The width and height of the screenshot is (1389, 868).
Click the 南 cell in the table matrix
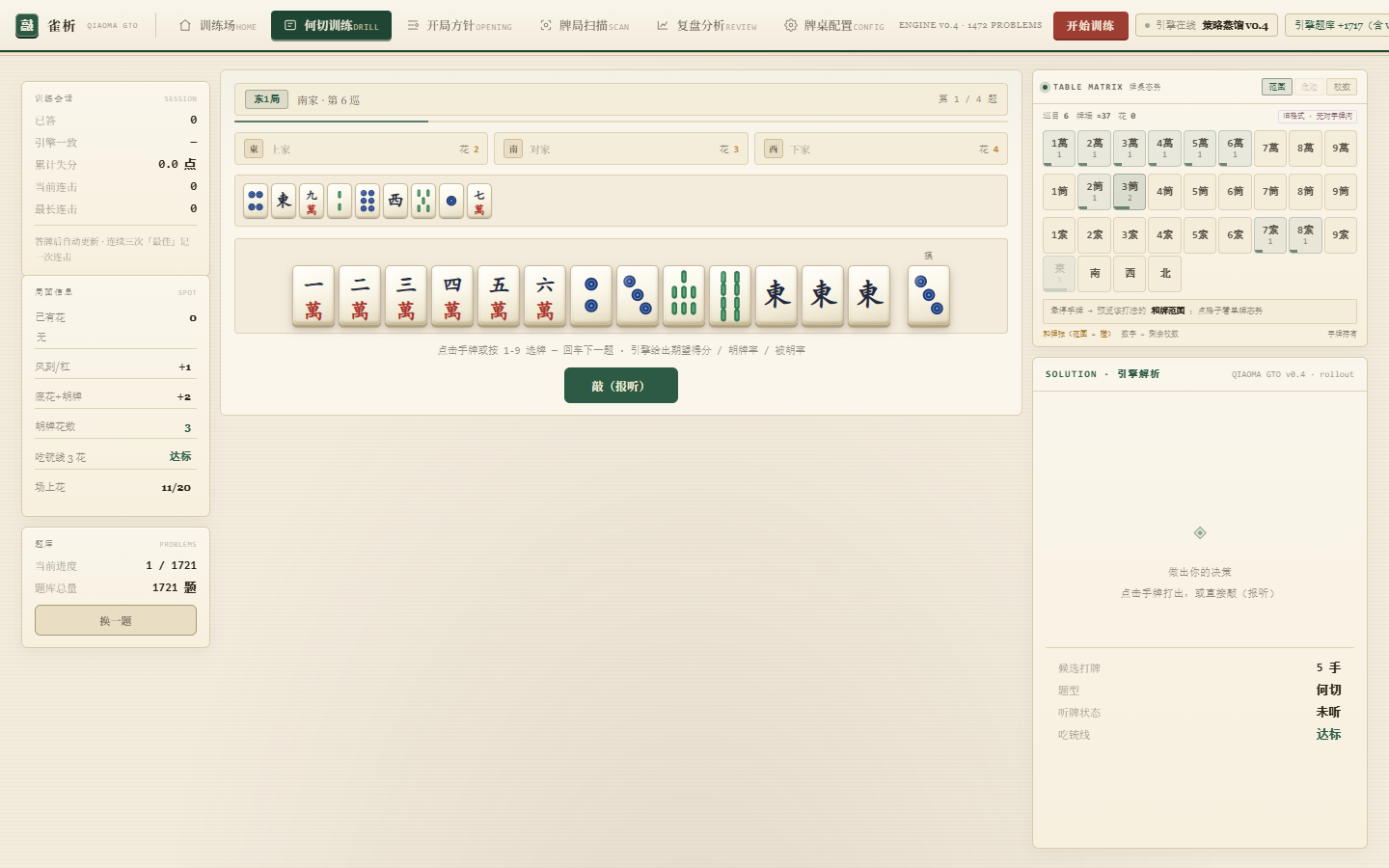pos(1095,274)
